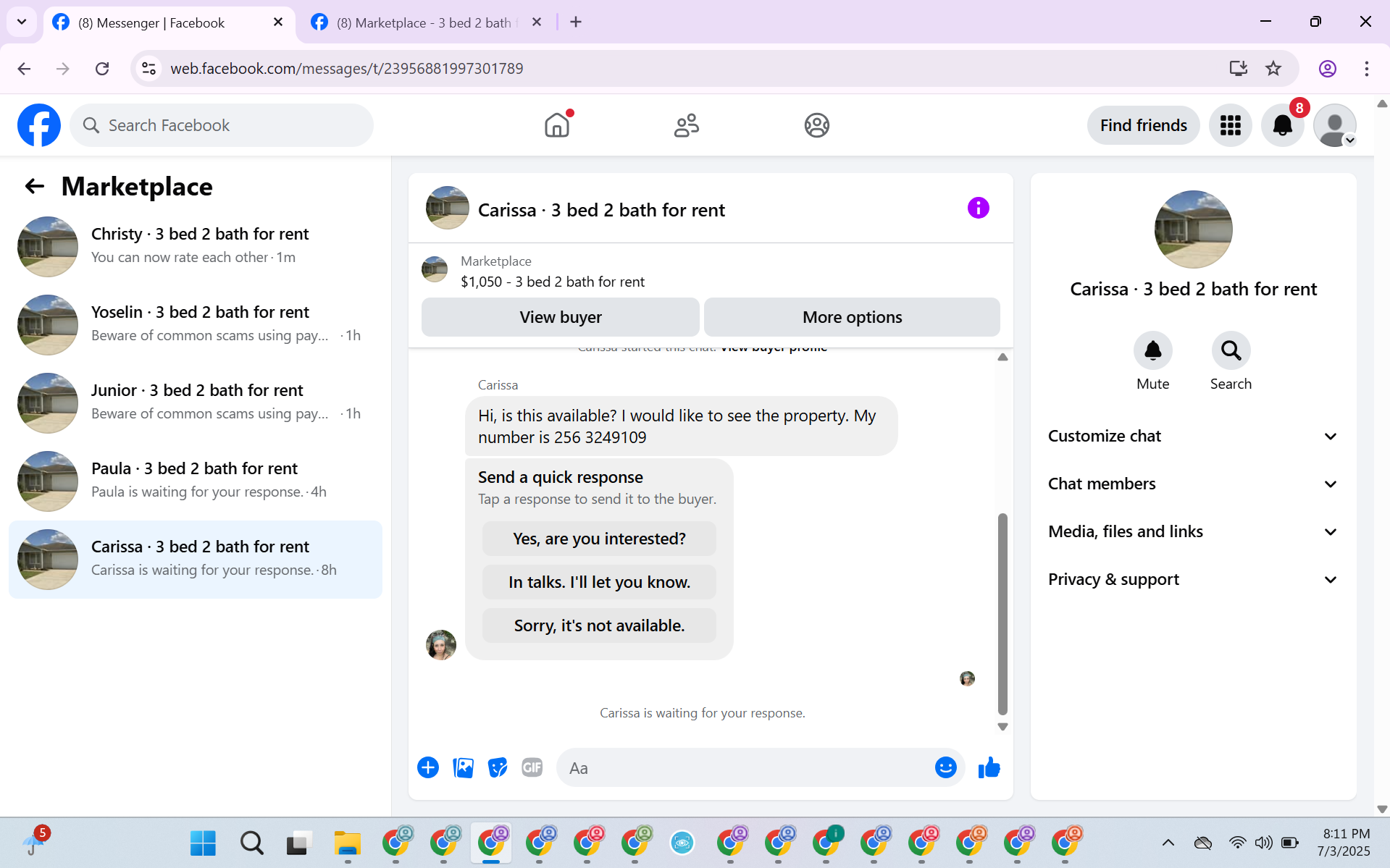Expand Media, files and links section
This screenshot has width=1390, height=868.
pyautogui.click(x=1193, y=531)
